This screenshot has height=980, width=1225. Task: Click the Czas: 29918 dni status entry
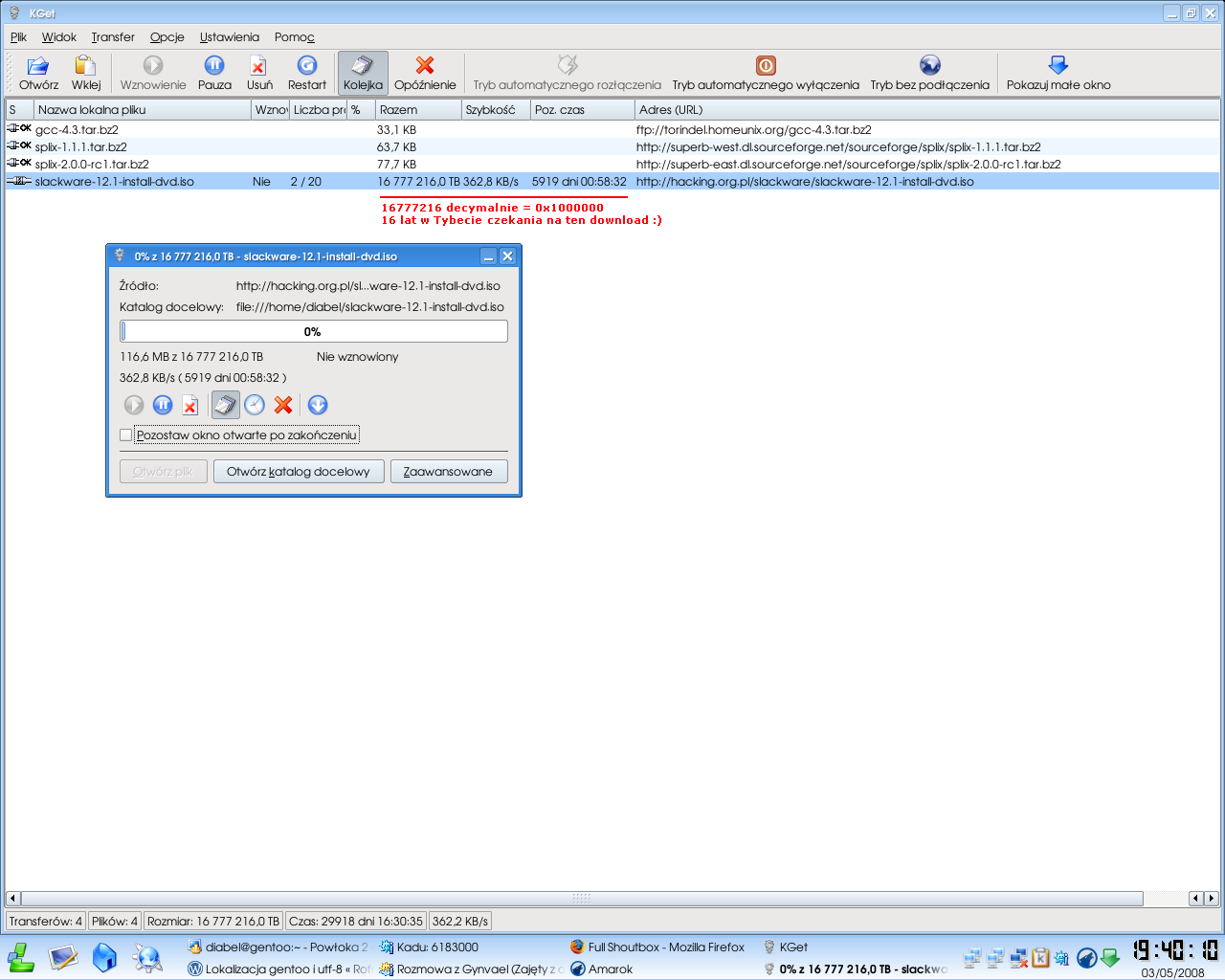click(x=356, y=921)
